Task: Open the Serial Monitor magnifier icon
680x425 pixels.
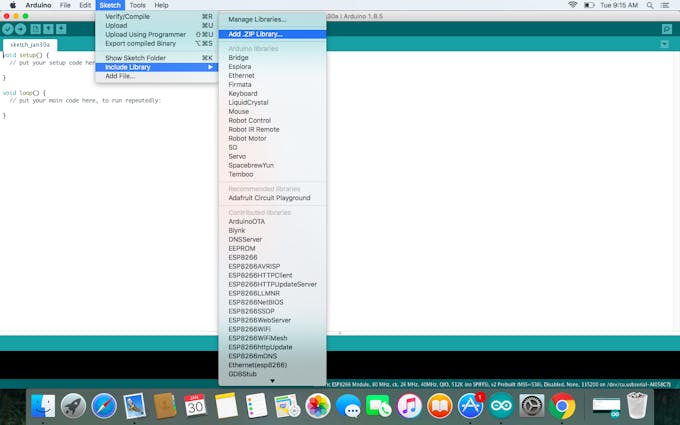Action: (666, 29)
